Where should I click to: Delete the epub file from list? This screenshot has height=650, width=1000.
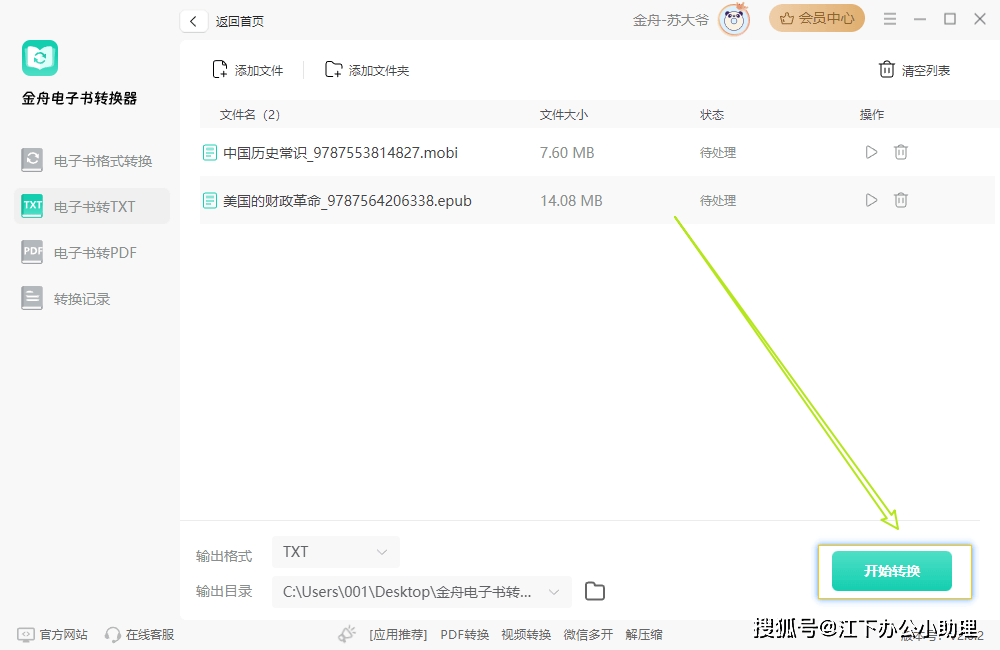901,200
